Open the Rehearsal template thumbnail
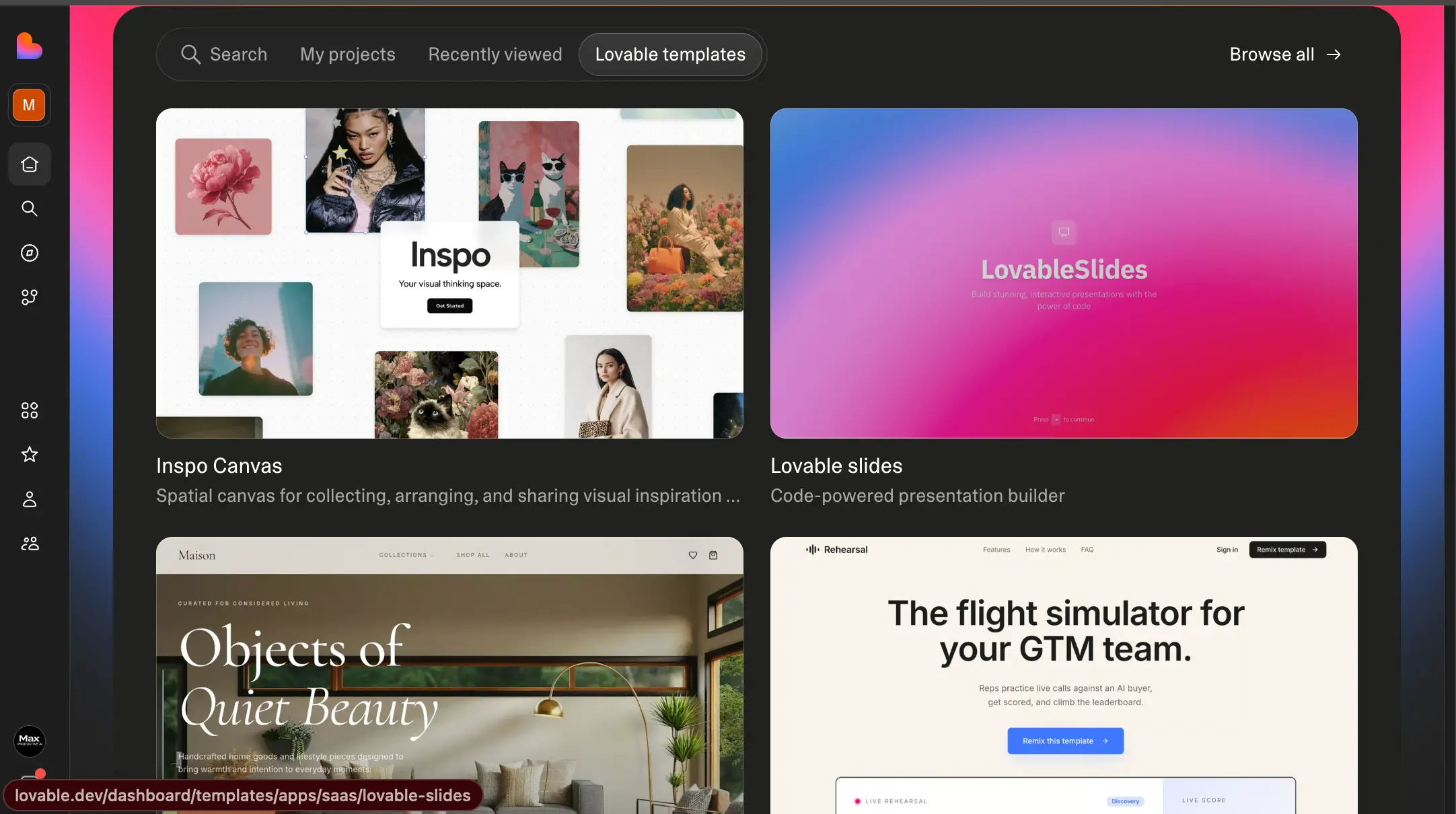 click(x=1064, y=675)
